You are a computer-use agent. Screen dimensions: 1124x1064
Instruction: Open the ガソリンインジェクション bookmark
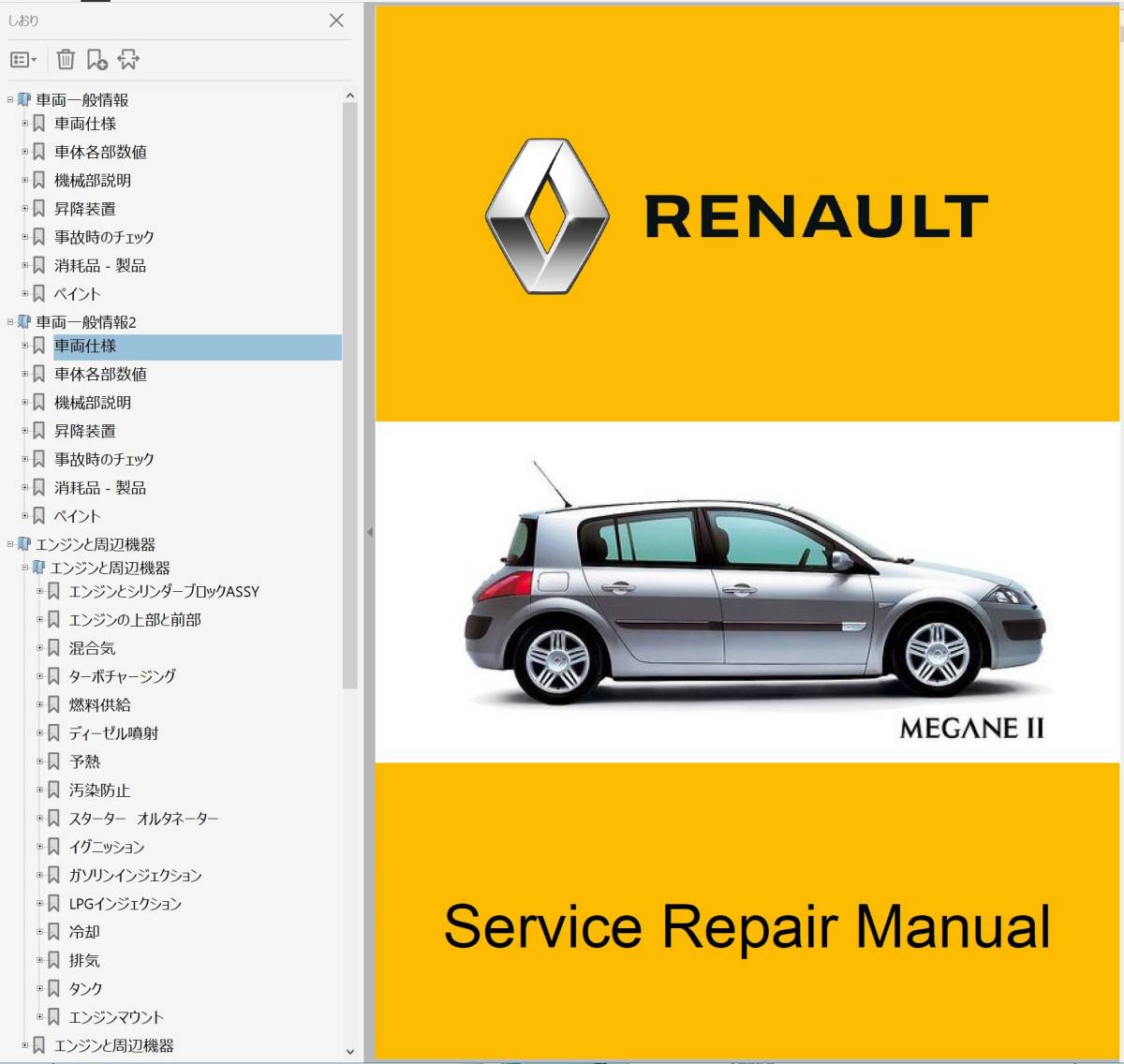coord(136,876)
